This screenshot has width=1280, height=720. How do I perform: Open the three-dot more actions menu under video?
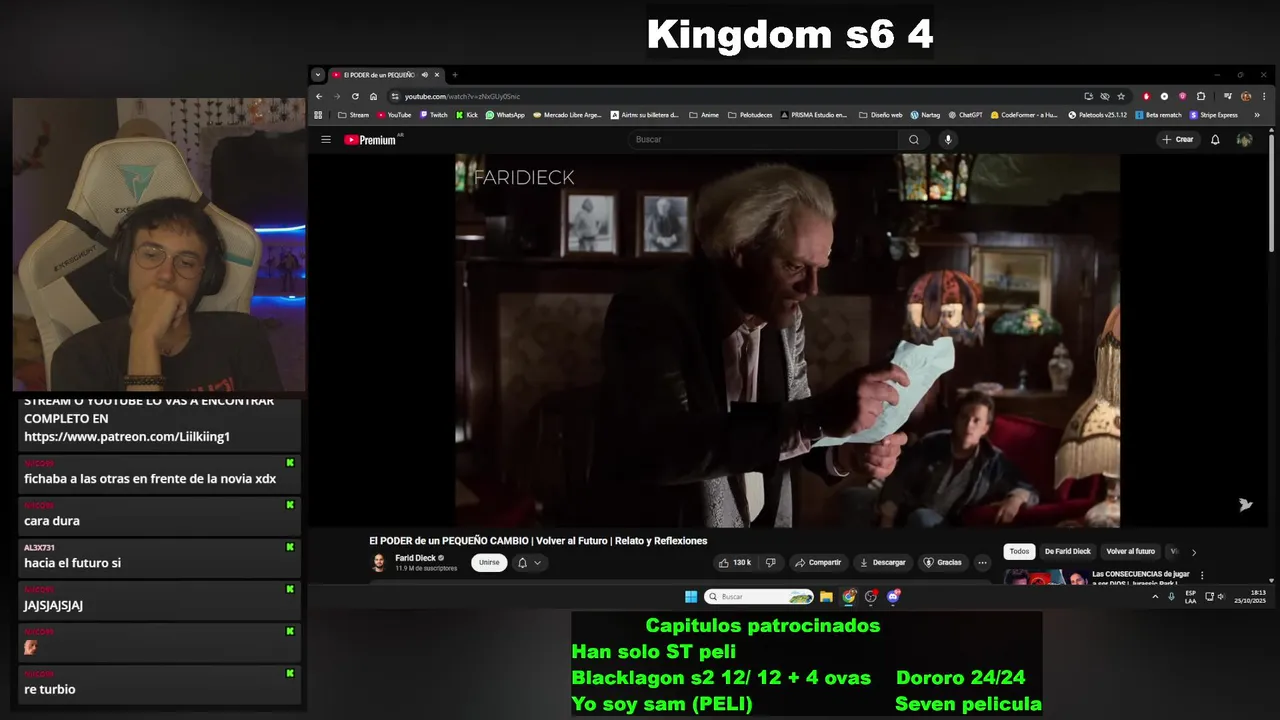click(x=982, y=563)
